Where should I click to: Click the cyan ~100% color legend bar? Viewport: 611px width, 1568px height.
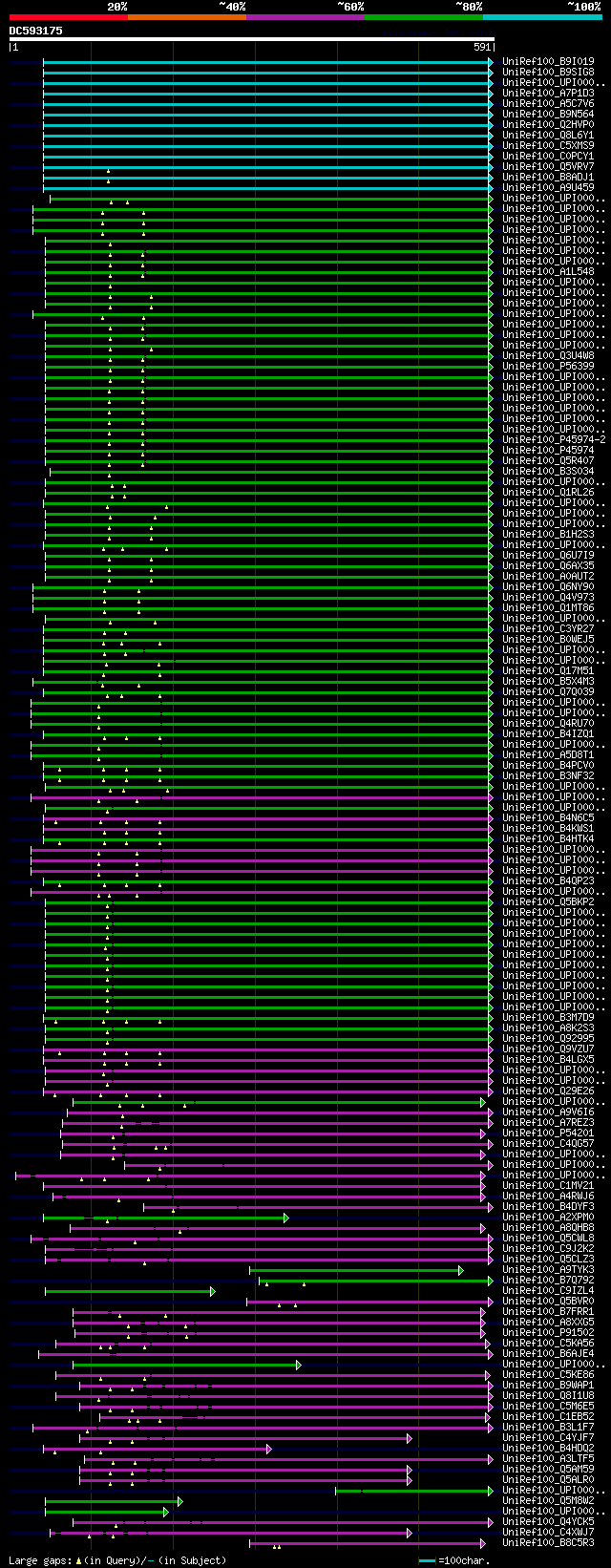pyautogui.click(x=542, y=17)
